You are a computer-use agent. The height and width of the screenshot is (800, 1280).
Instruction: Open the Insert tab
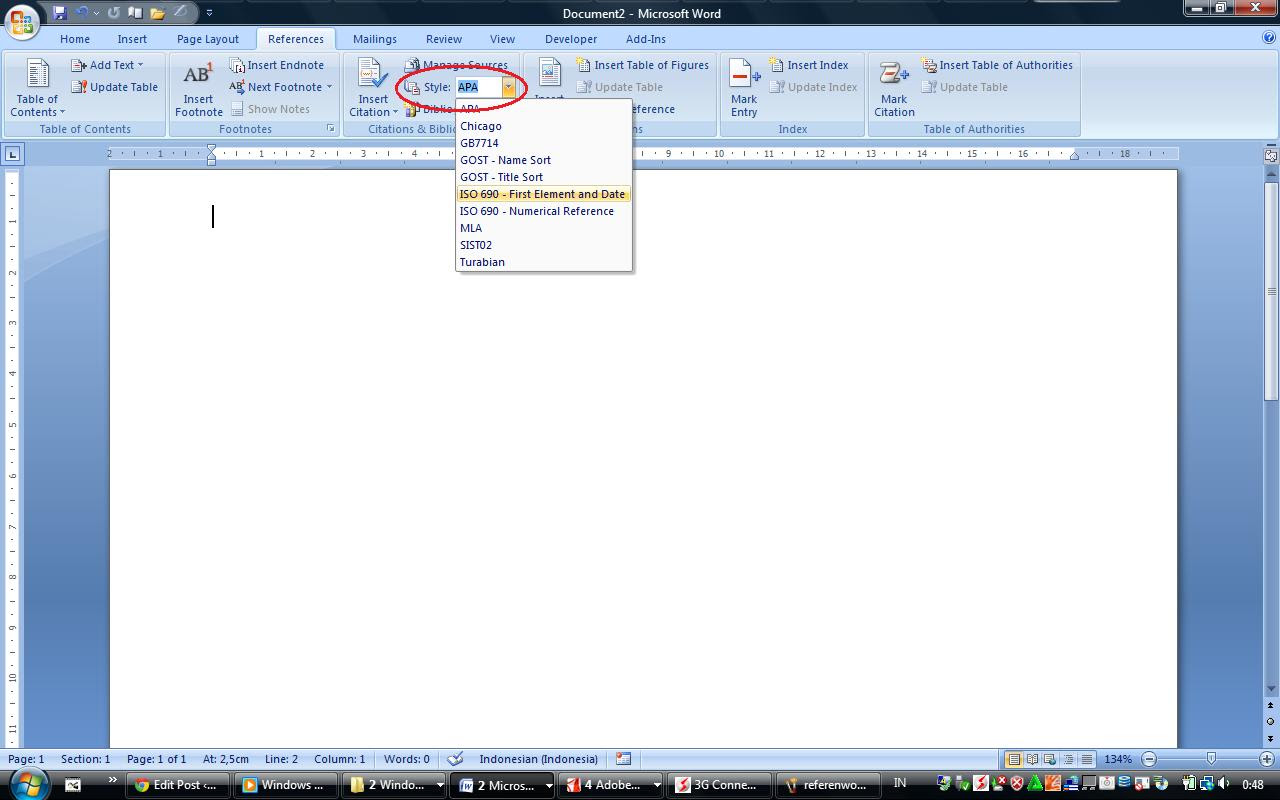(x=132, y=39)
